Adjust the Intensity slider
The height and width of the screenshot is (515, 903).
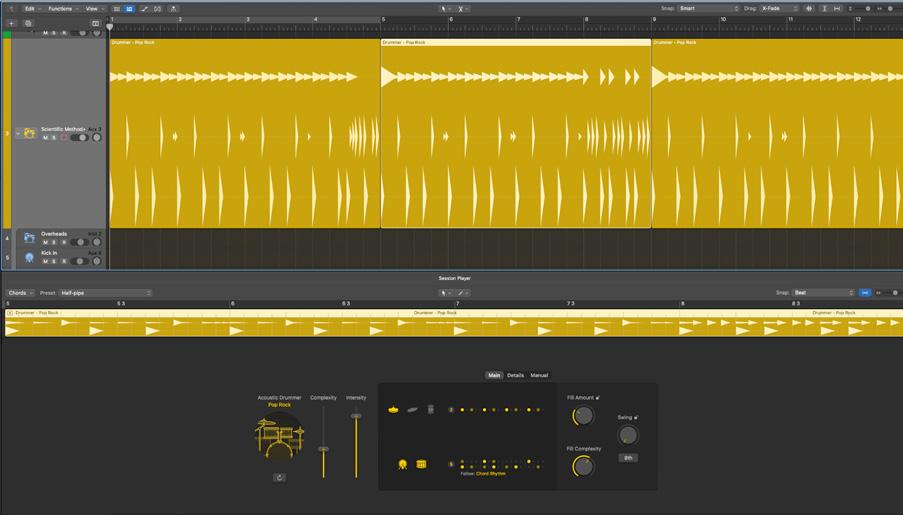pos(356,416)
